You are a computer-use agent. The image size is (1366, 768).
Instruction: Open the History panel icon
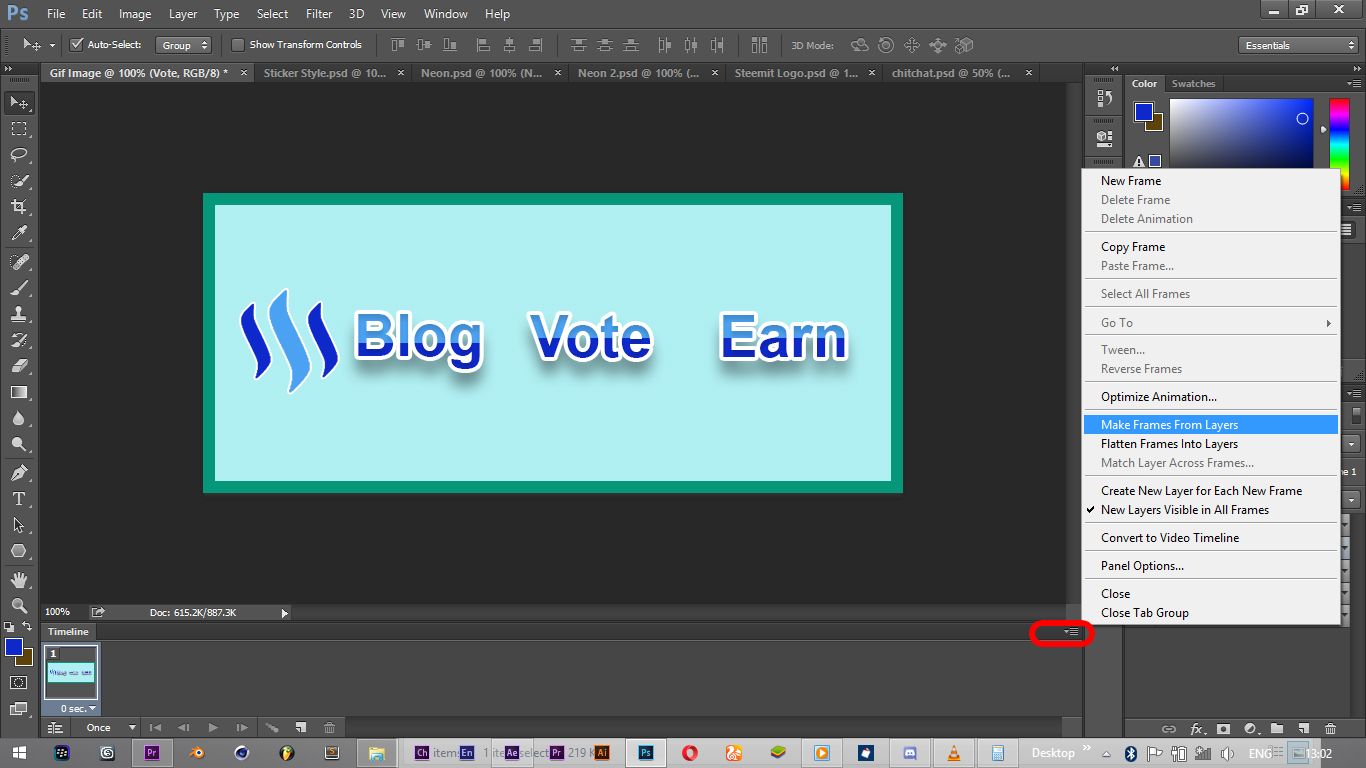point(1104,98)
